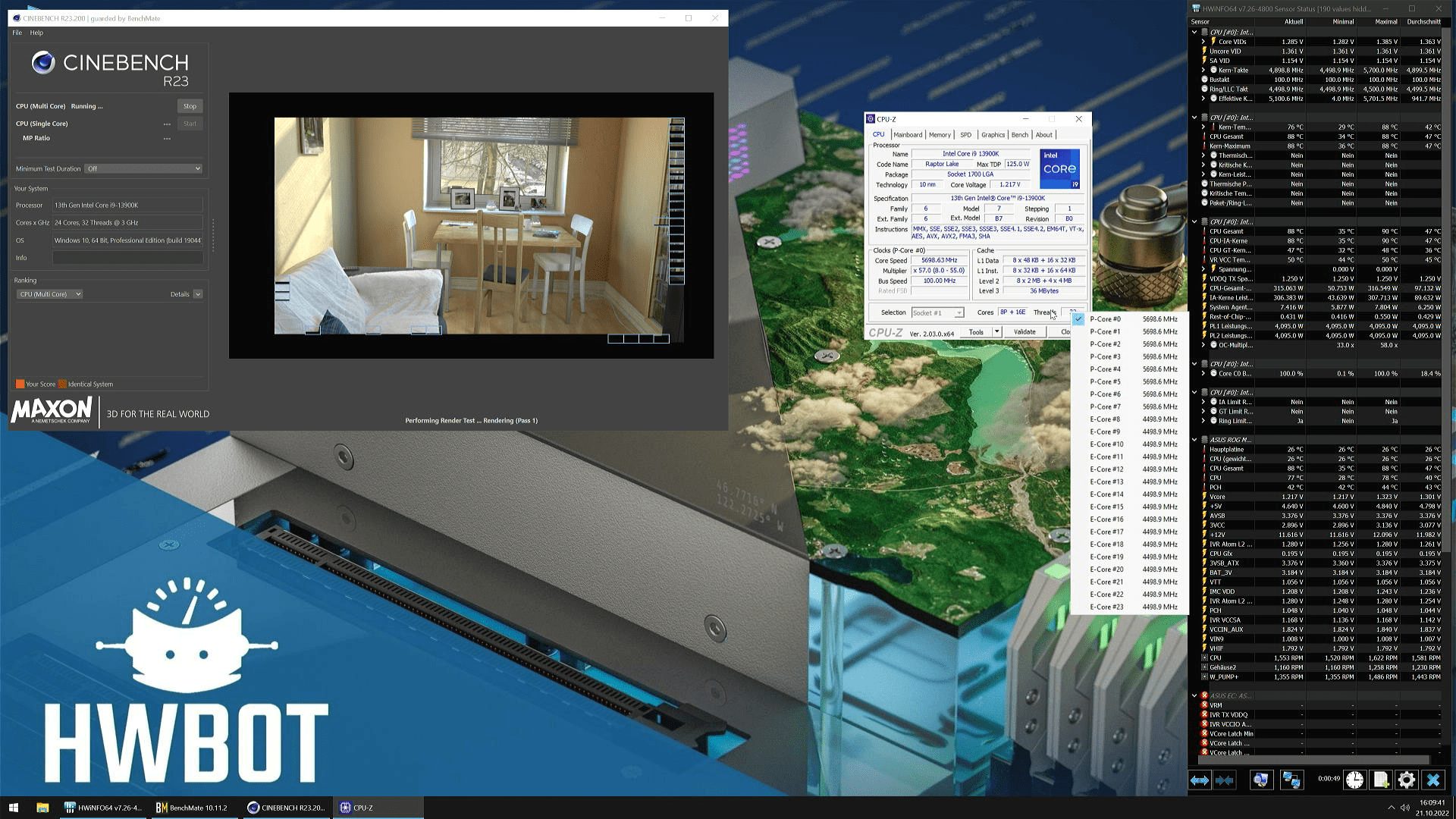Expand the OC-Multipl... row in HWiNFO

(x=1203, y=345)
